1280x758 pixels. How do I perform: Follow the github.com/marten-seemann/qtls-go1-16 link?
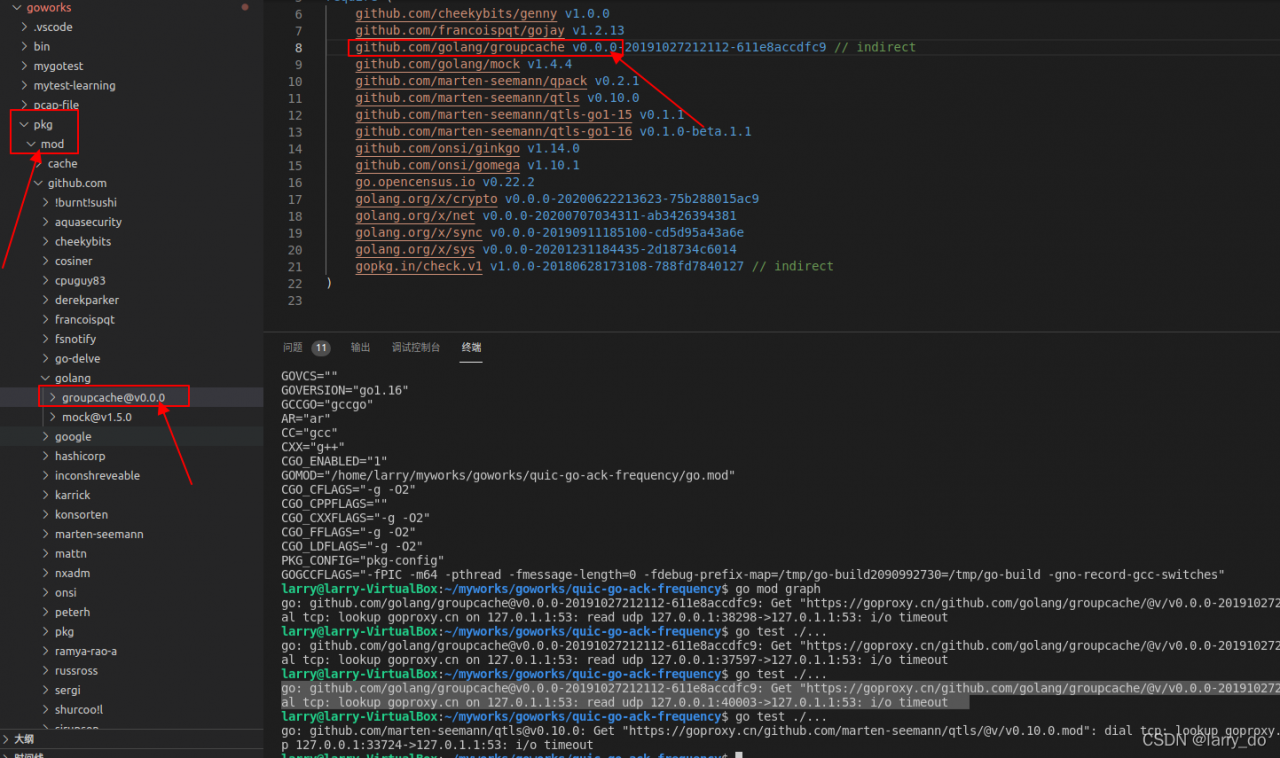493,132
